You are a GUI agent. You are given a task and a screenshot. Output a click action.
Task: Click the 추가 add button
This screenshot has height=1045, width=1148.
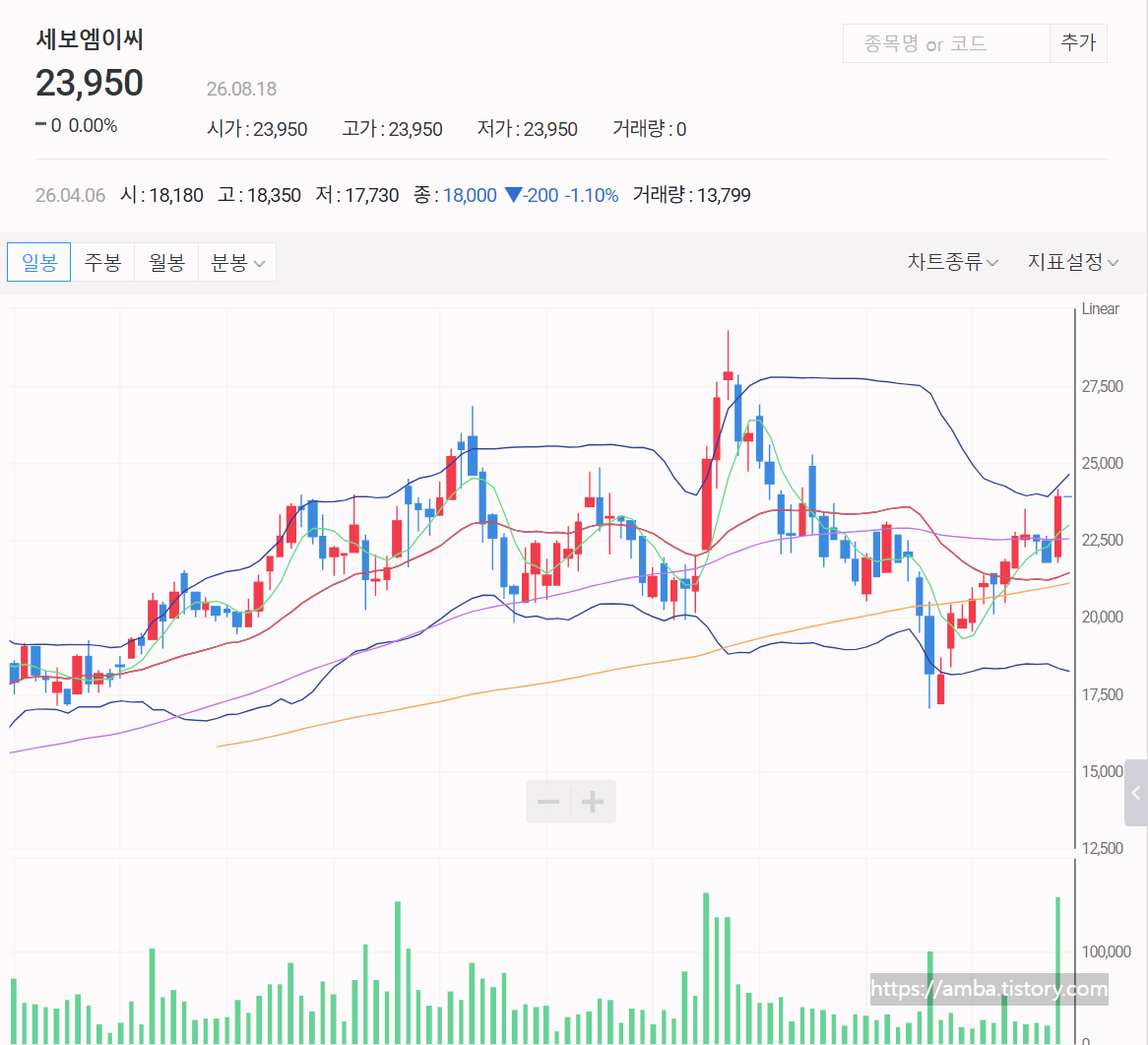pos(1078,43)
